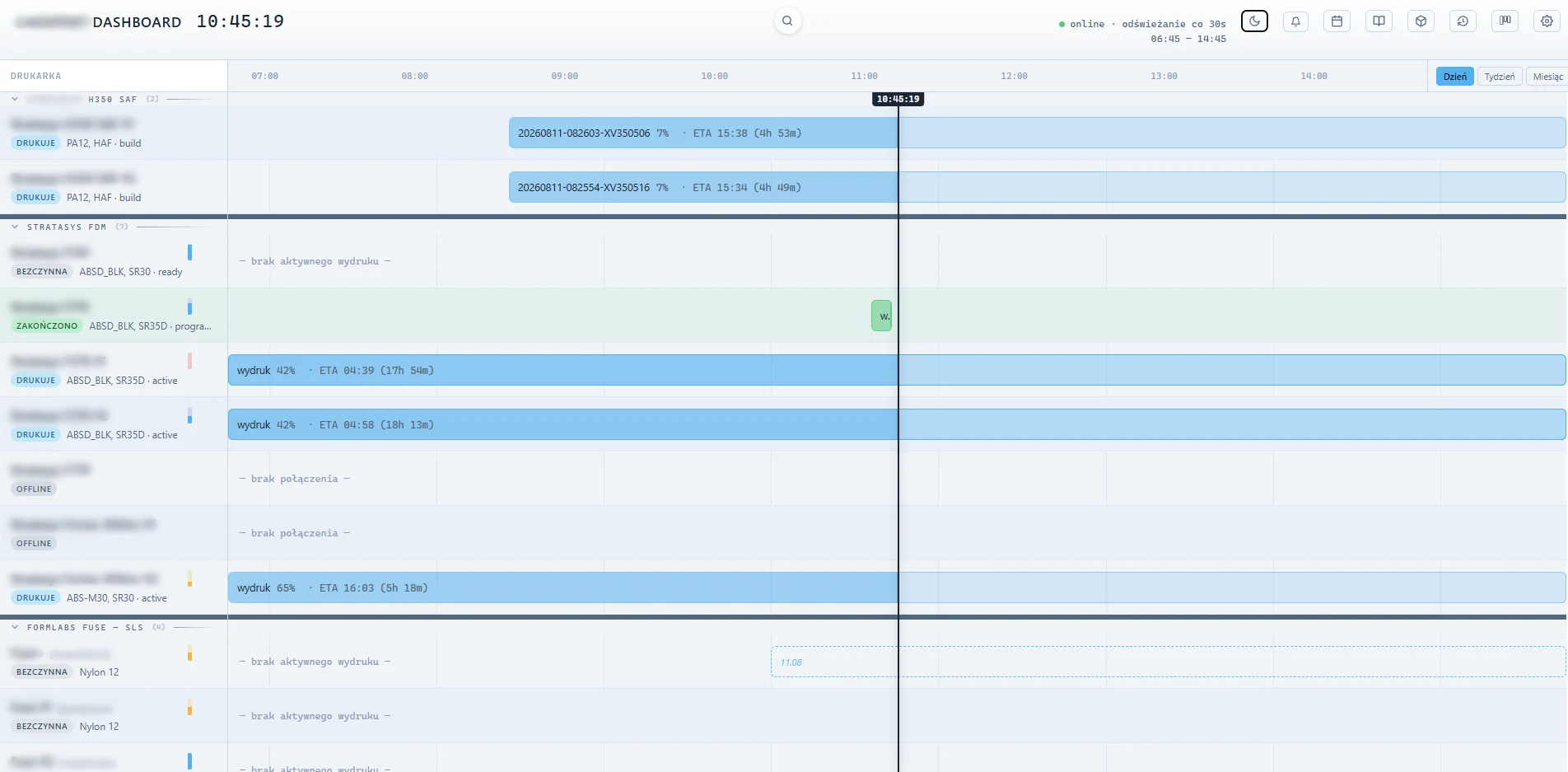This screenshot has height=772, width=1568.
Task: Open print job 20260811-082603-XV350506 bar
Action: (x=1037, y=133)
